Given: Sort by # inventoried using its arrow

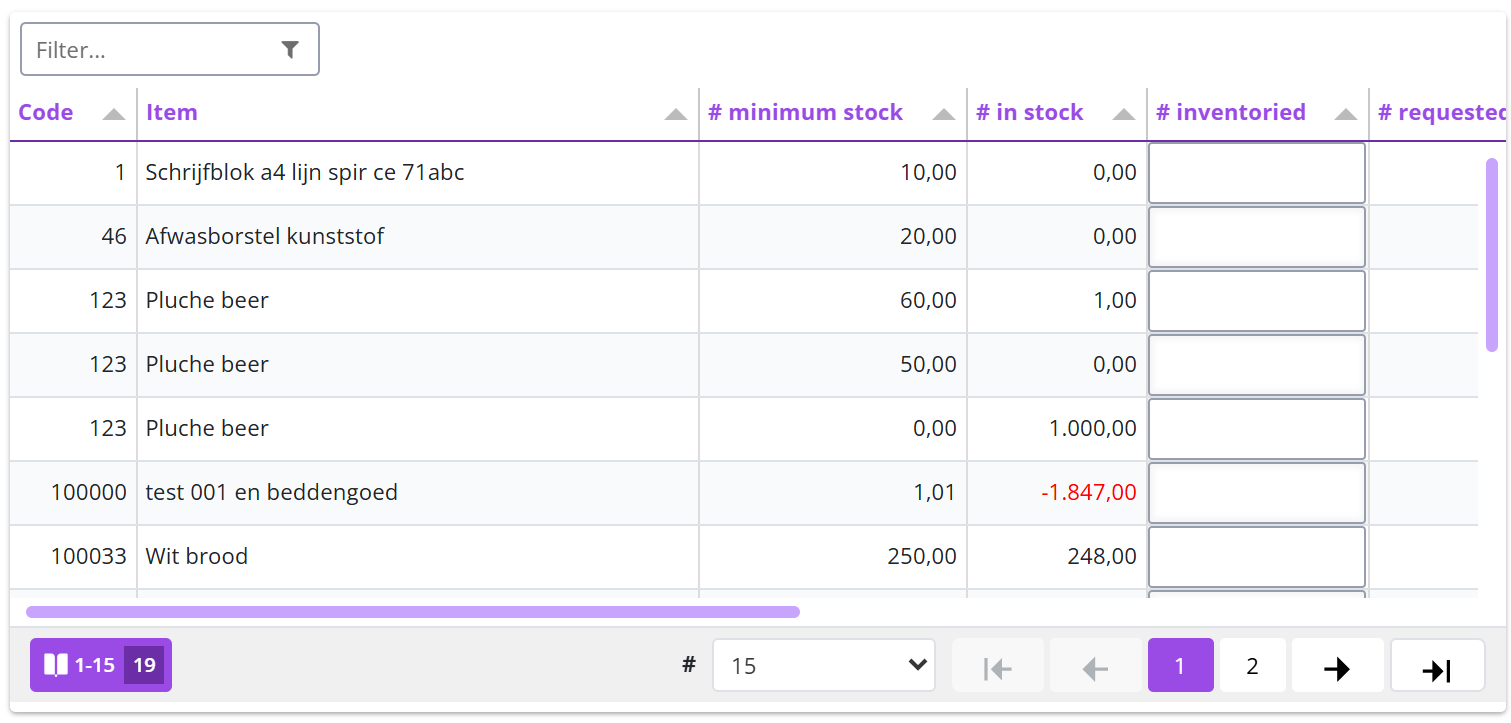Looking at the screenshot, I should coord(1346,114).
